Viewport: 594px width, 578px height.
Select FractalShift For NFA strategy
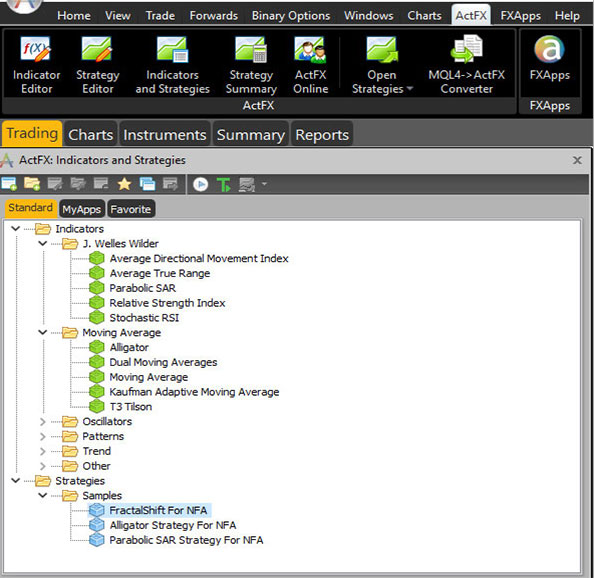coord(158,510)
